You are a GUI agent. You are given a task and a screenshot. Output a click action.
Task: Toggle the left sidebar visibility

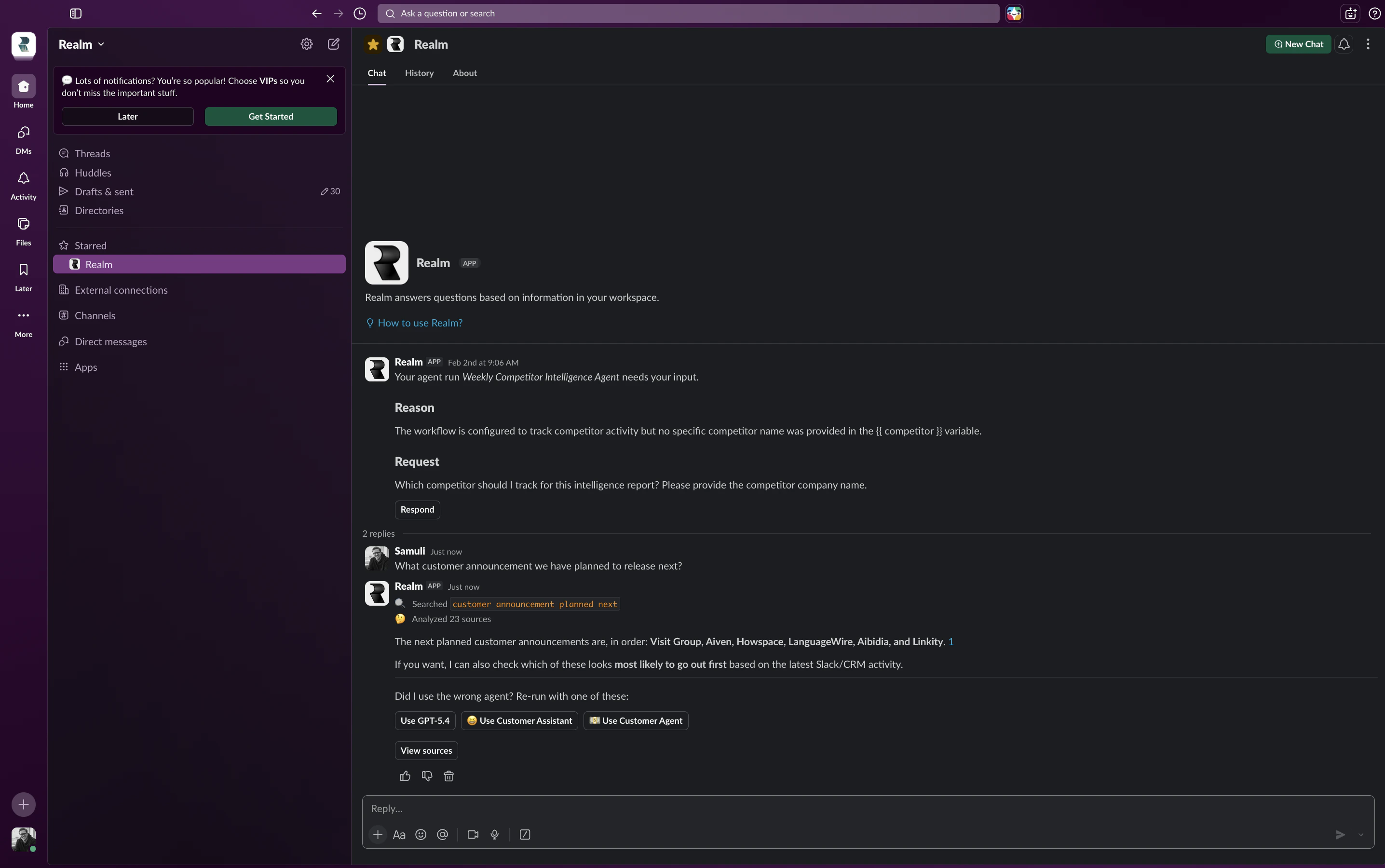(75, 13)
